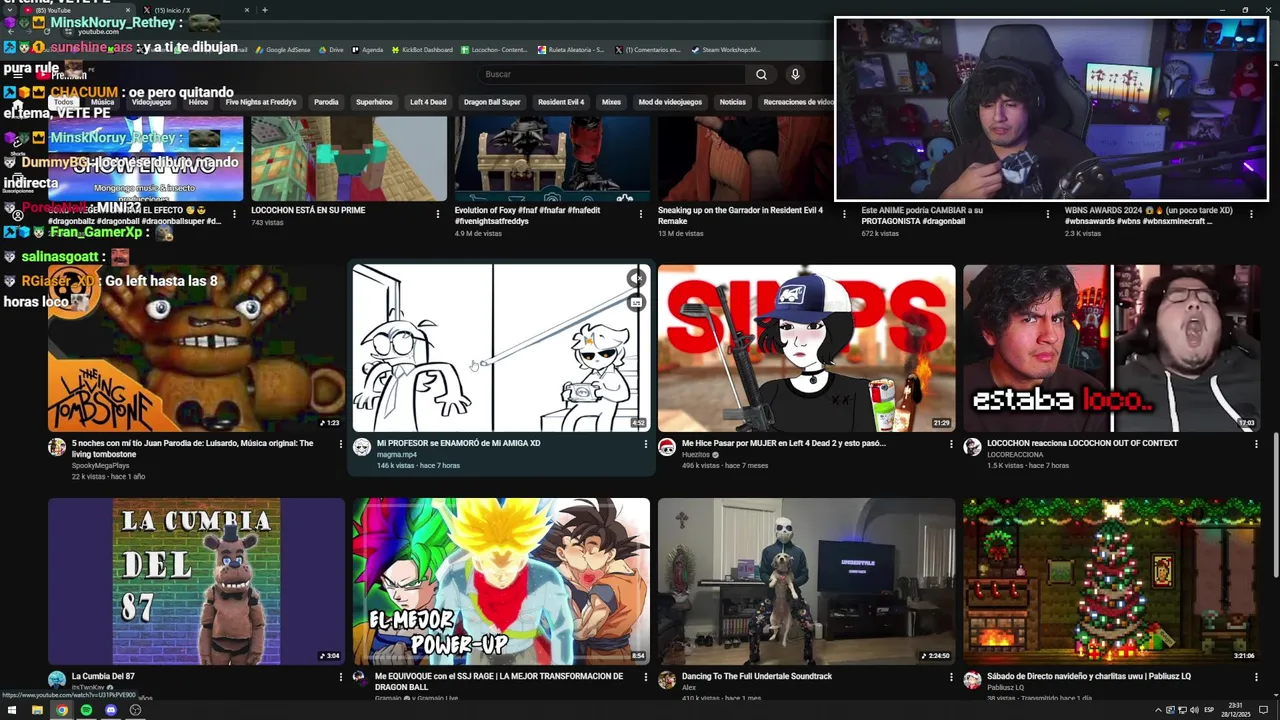This screenshot has height=720, width=1280.
Task: Open OBS Studio from taskbar
Action: 135,710
